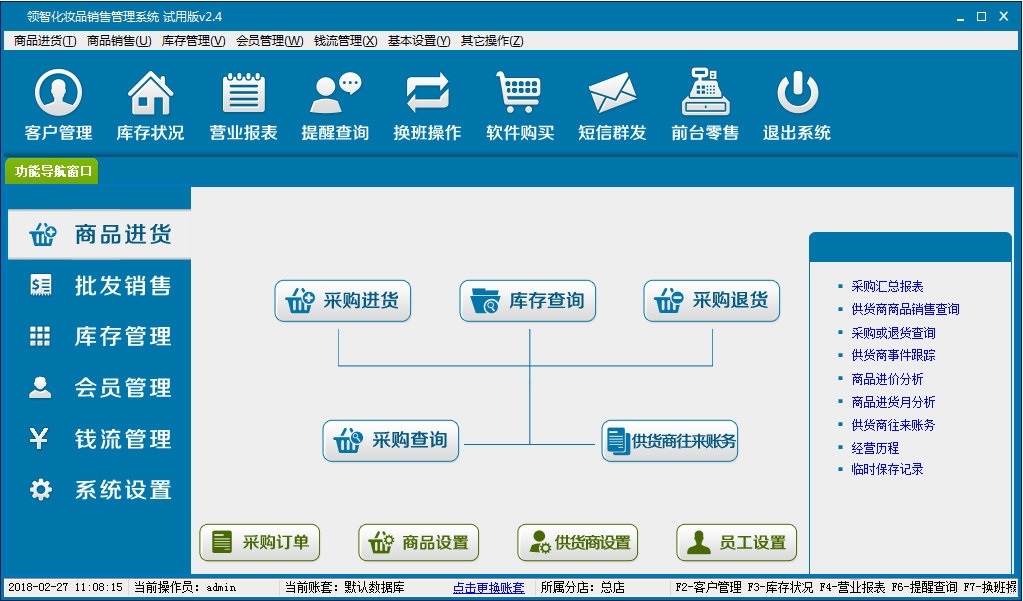Click status bar date 2018-02-27 11:08:15

[65, 587]
